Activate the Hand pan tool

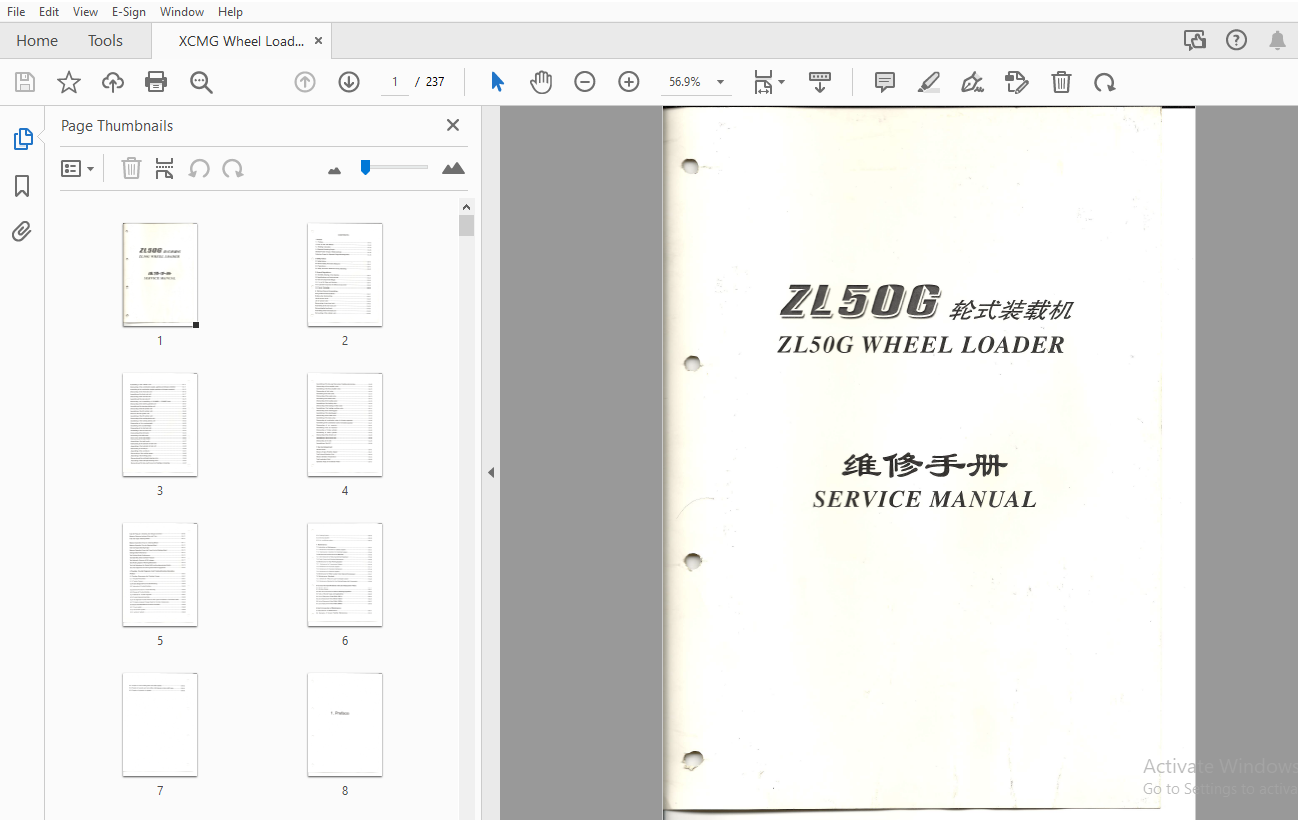541,82
